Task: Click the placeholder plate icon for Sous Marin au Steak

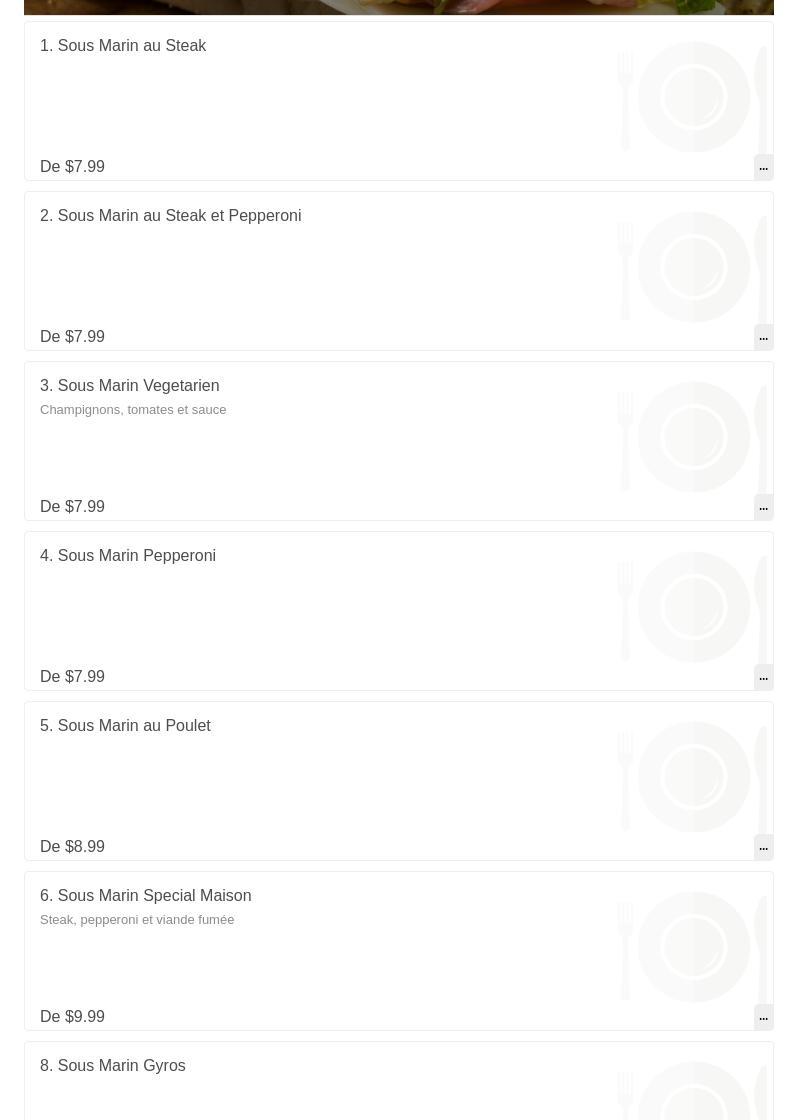Action: pos(693,97)
